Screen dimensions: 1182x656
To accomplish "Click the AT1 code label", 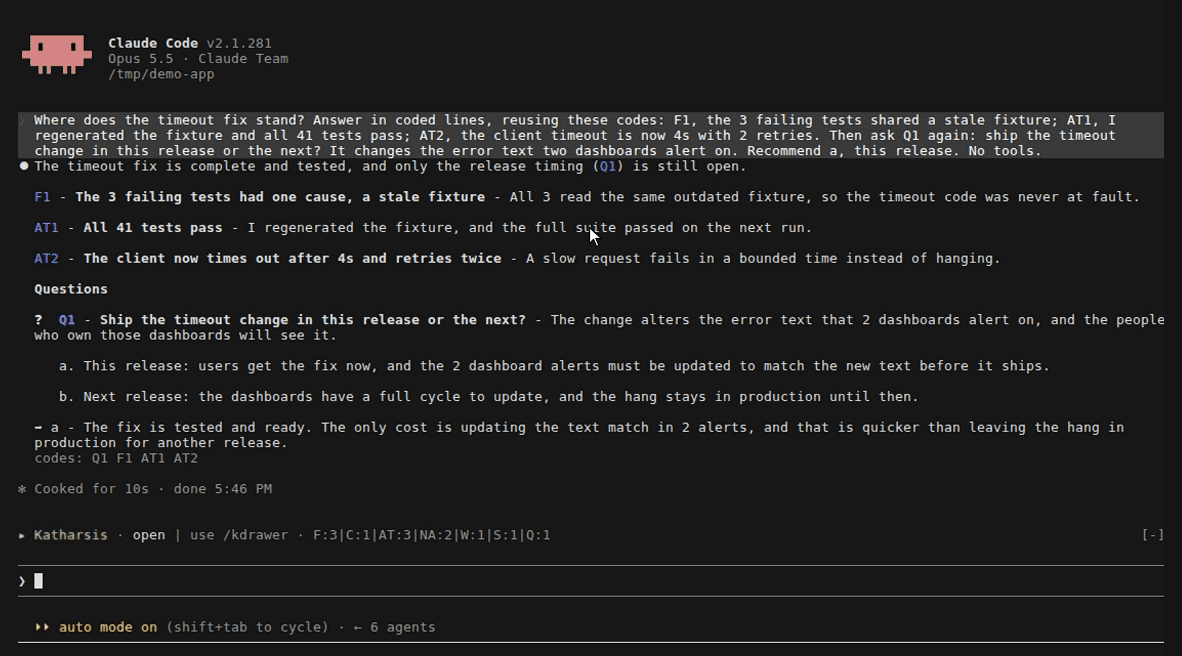I will pos(46,228).
